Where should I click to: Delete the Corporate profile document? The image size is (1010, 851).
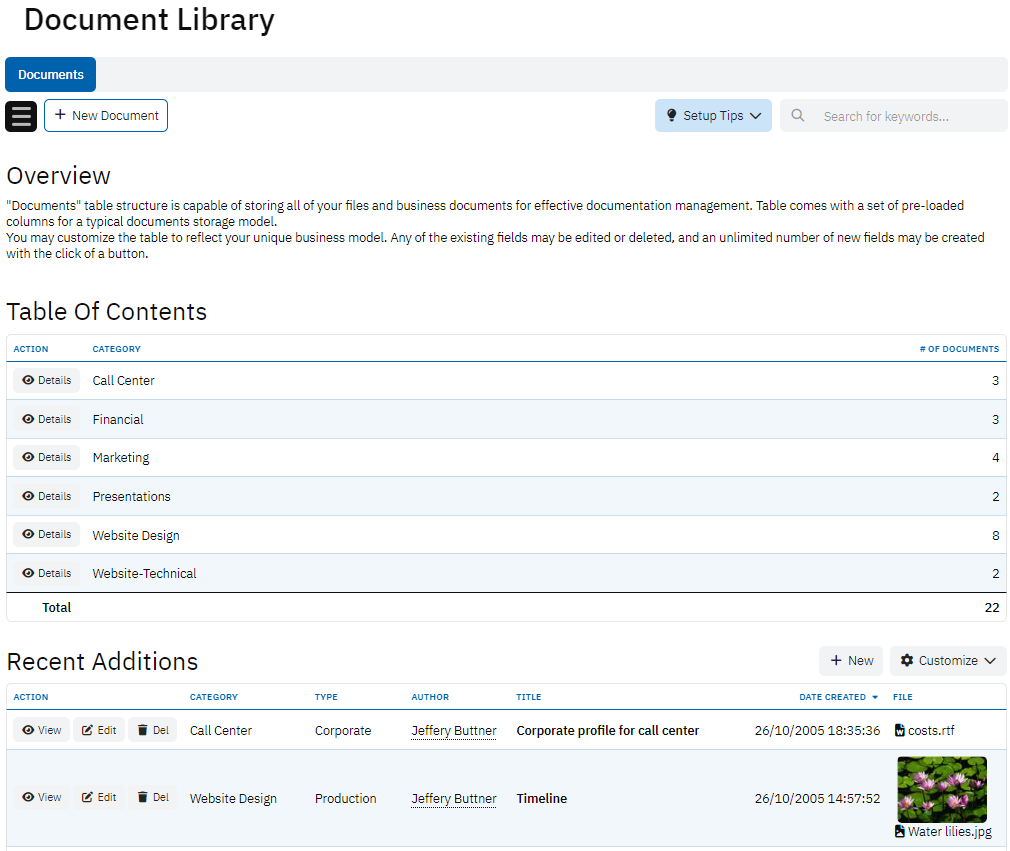(153, 730)
